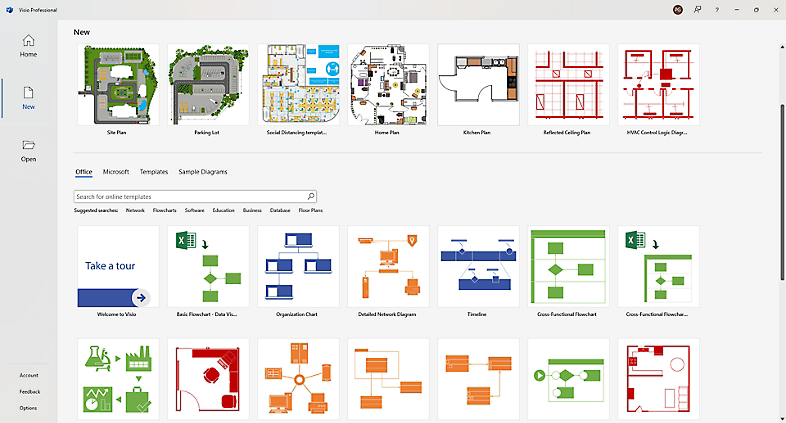
Task: Click the search magnifier icon in the template box
Action: point(311,197)
